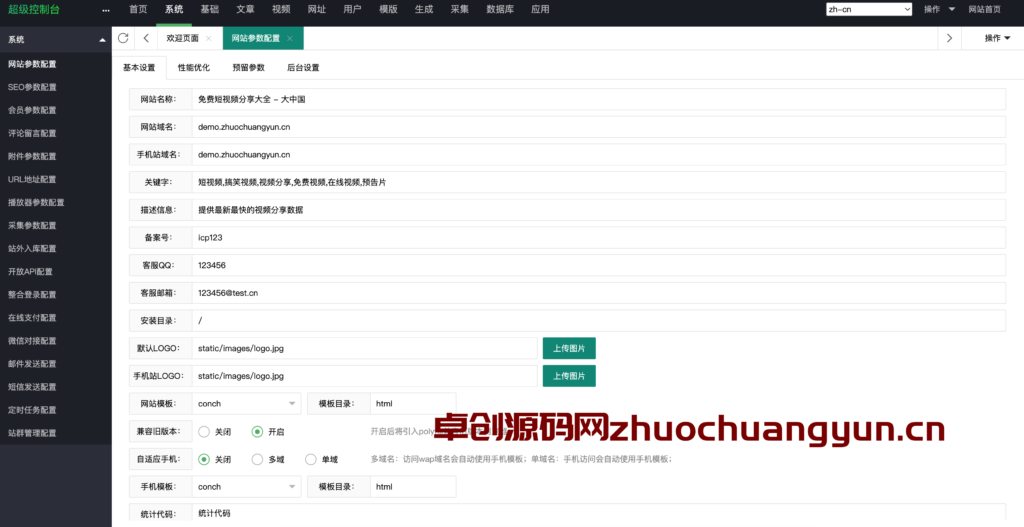Image resolution: width=1024 pixels, height=527 pixels.
Task: Switch to the 预留参数 tab
Action: [x=248, y=67]
